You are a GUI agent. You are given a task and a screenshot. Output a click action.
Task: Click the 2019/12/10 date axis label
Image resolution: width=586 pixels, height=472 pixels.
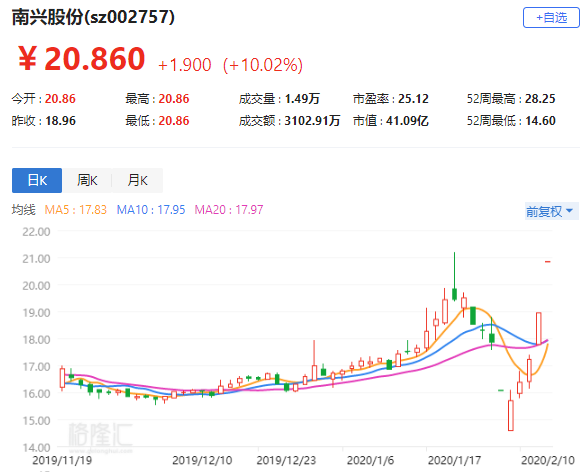pyautogui.click(x=202, y=460)
